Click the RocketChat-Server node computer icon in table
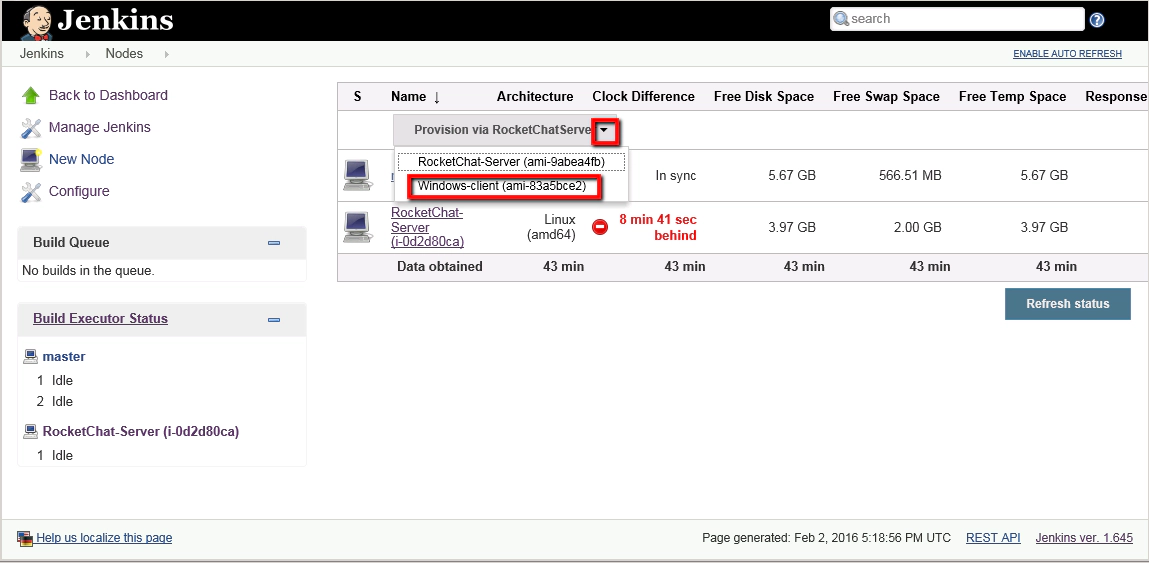This screenshot has height=563, width=1149. pos(357,227)
